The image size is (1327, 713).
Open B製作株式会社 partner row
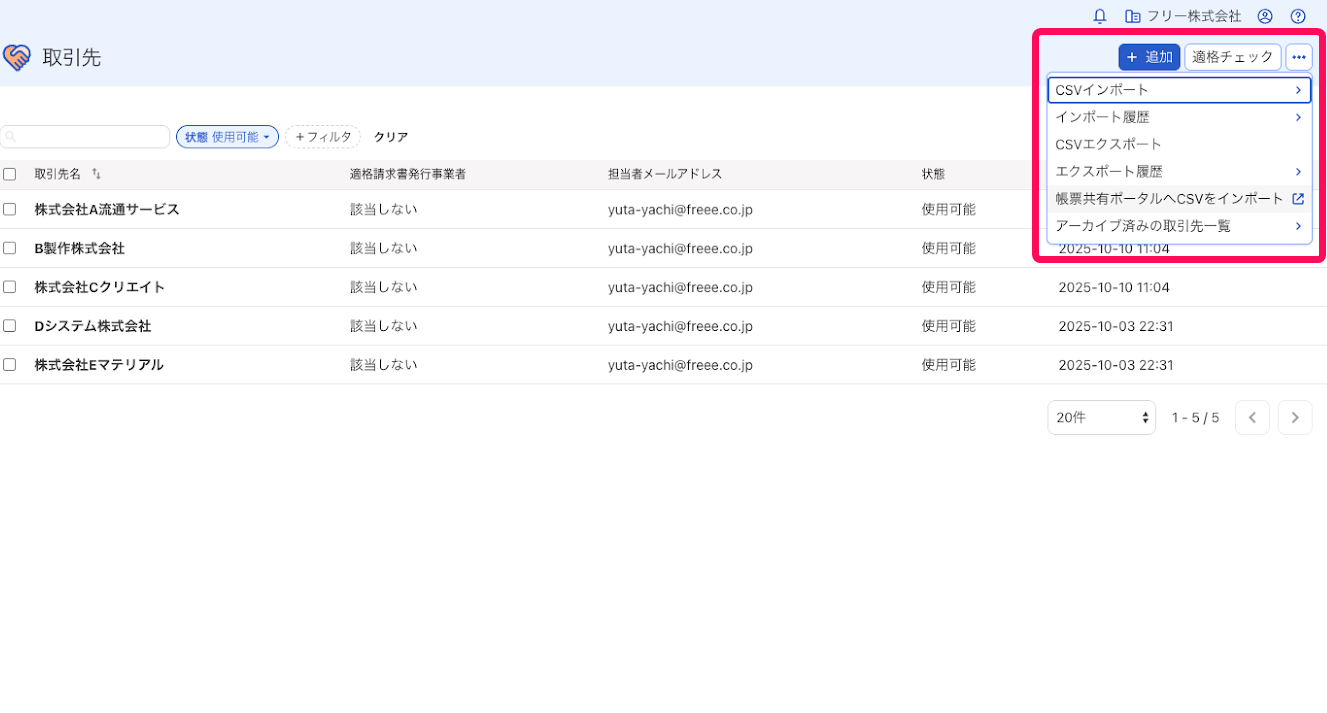coord(80,248)
